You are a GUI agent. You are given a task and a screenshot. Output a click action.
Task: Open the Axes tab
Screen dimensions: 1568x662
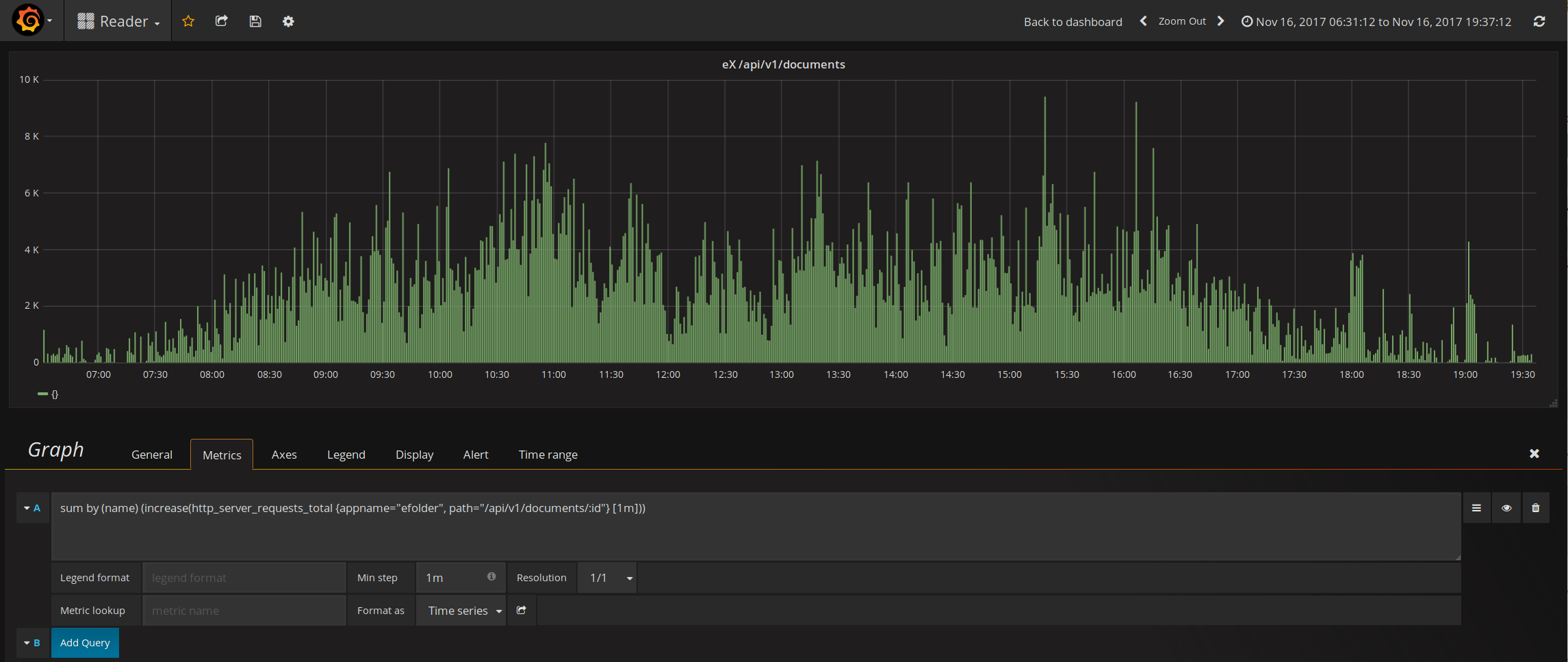[284, 455]
